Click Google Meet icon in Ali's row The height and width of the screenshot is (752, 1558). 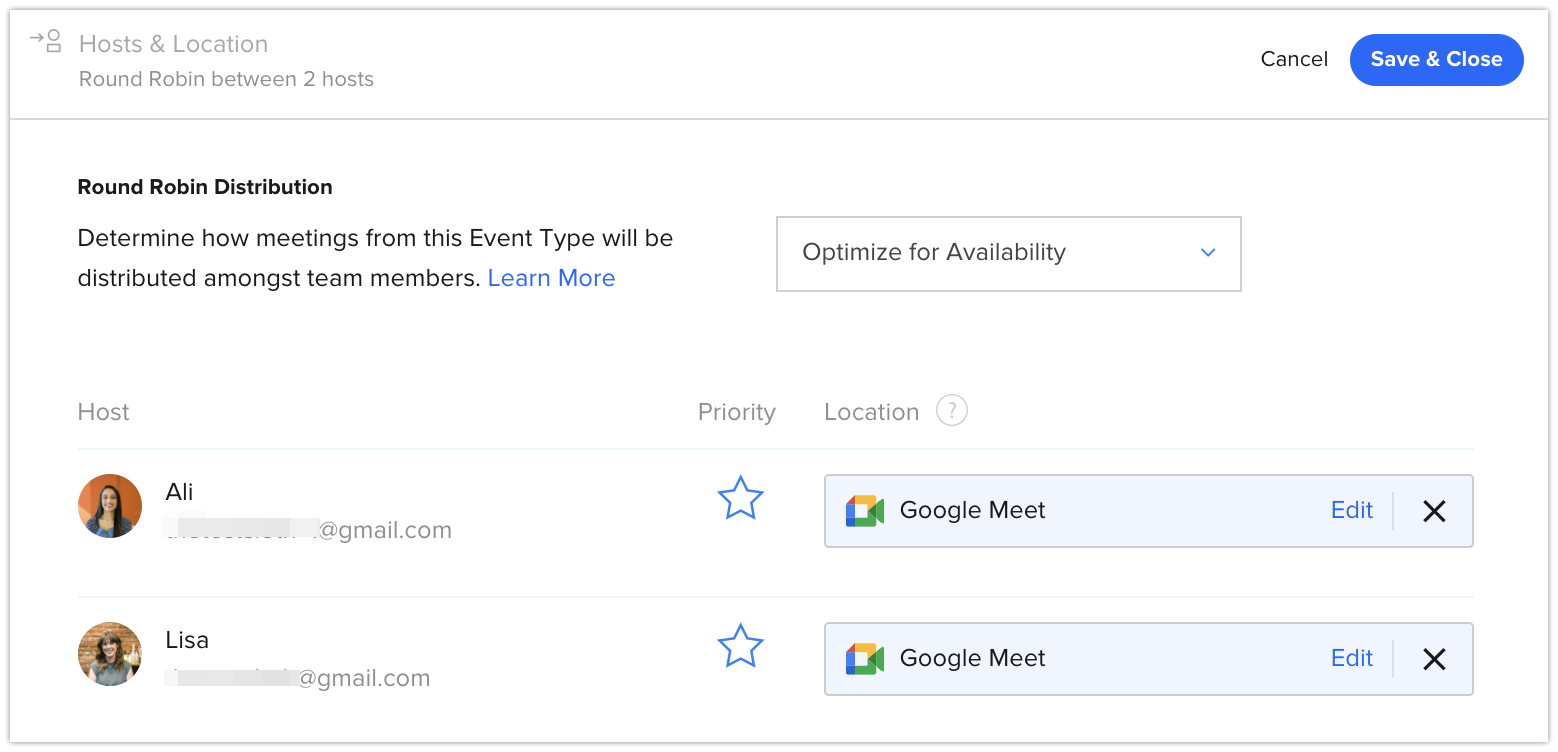(x=865, y=511)
